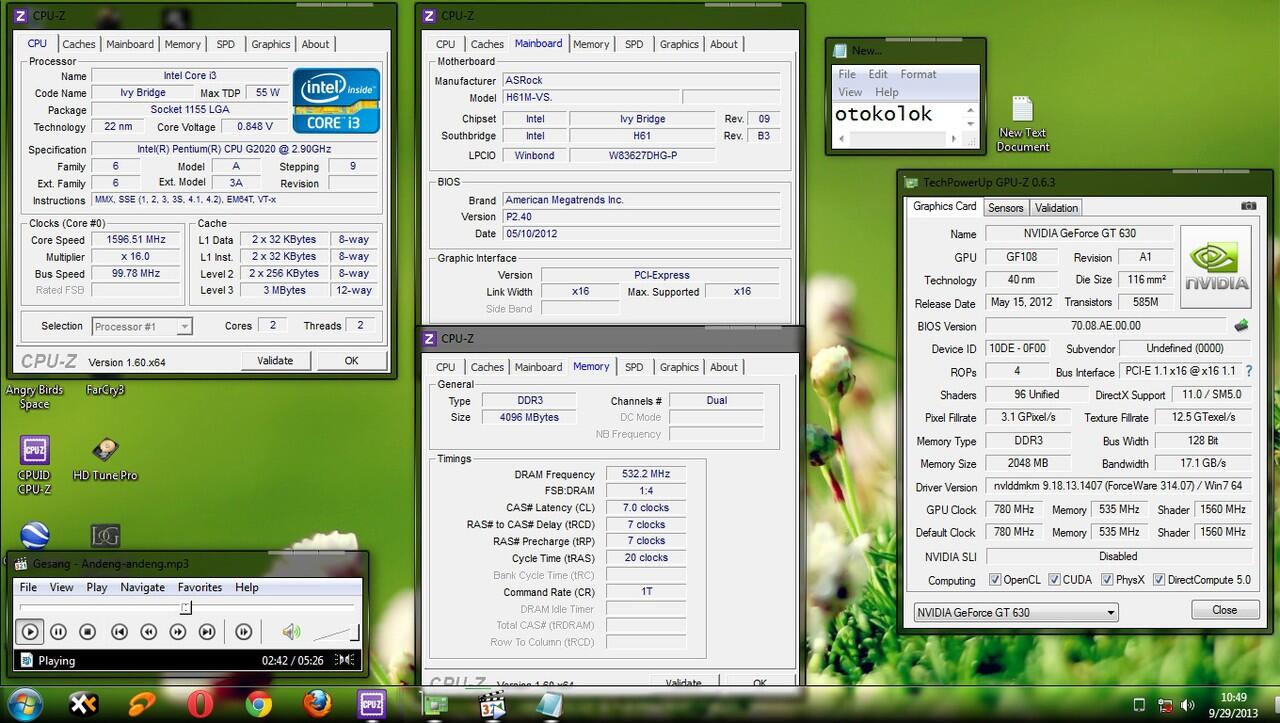Switch to Sensors tab in GPU-Z
1280x723 pixels.
coord(1006,208)
